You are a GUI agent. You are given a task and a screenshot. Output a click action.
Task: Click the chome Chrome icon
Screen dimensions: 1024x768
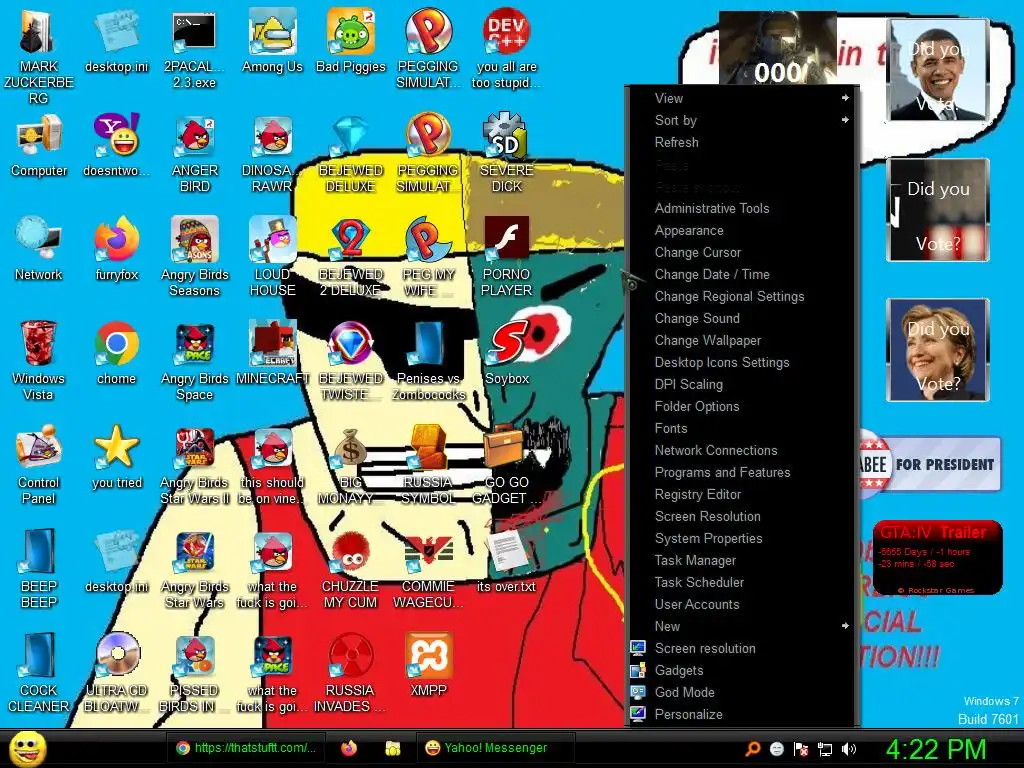[x=116, y=353]
